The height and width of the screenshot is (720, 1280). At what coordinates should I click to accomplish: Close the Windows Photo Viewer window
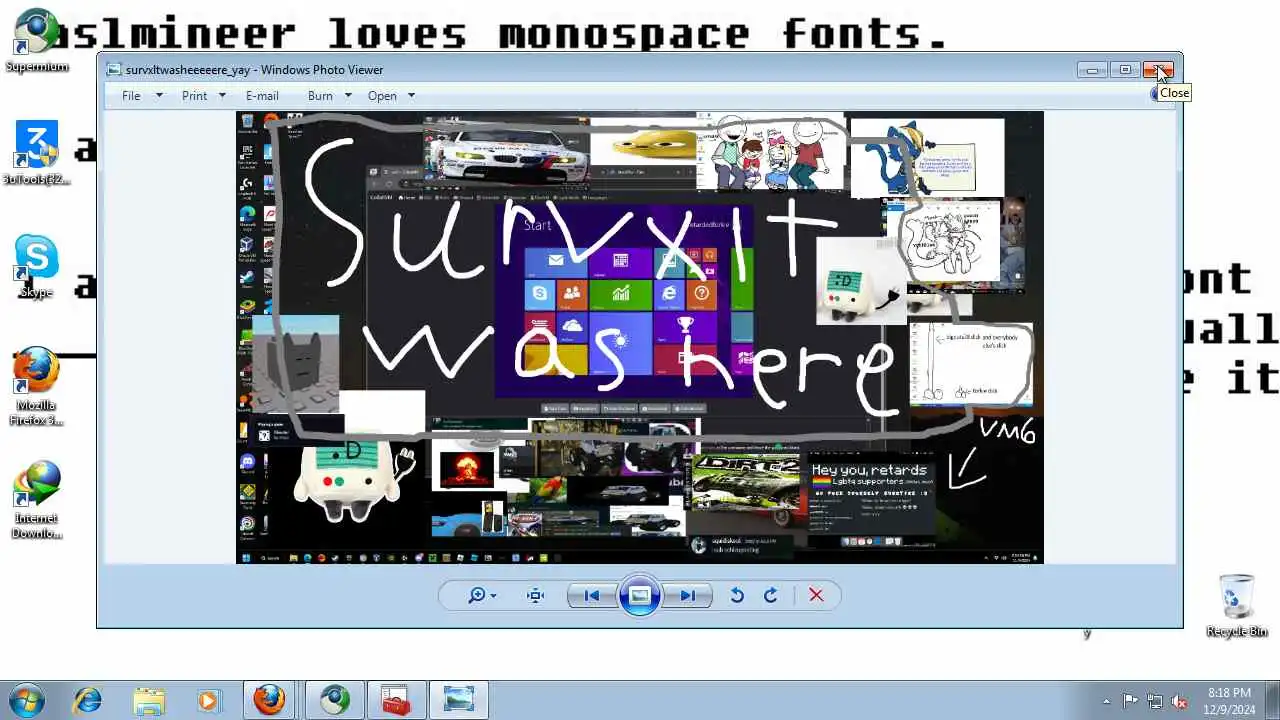tap(1160, 70)
